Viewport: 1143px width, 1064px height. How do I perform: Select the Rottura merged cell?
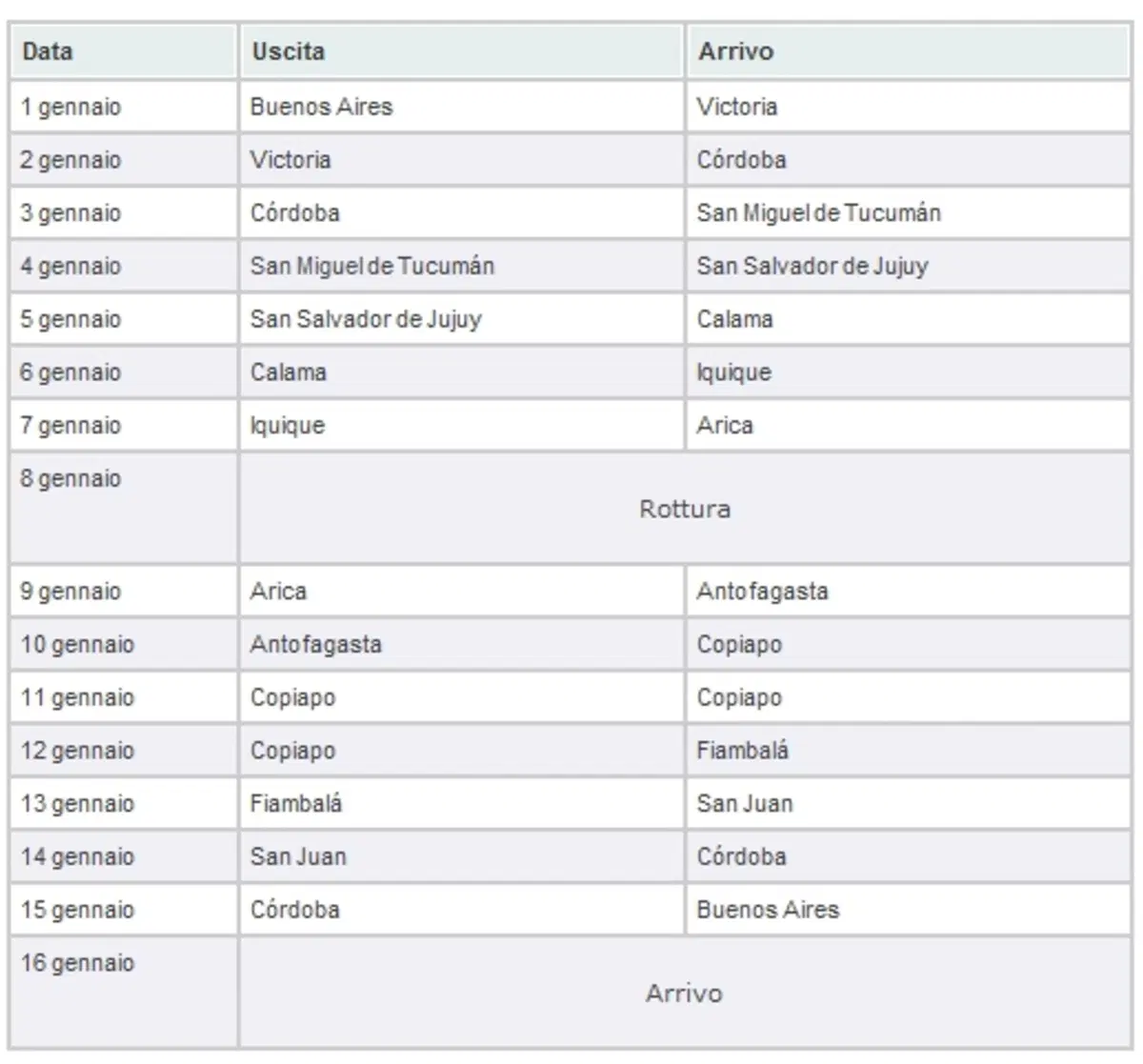click(685, 509)
